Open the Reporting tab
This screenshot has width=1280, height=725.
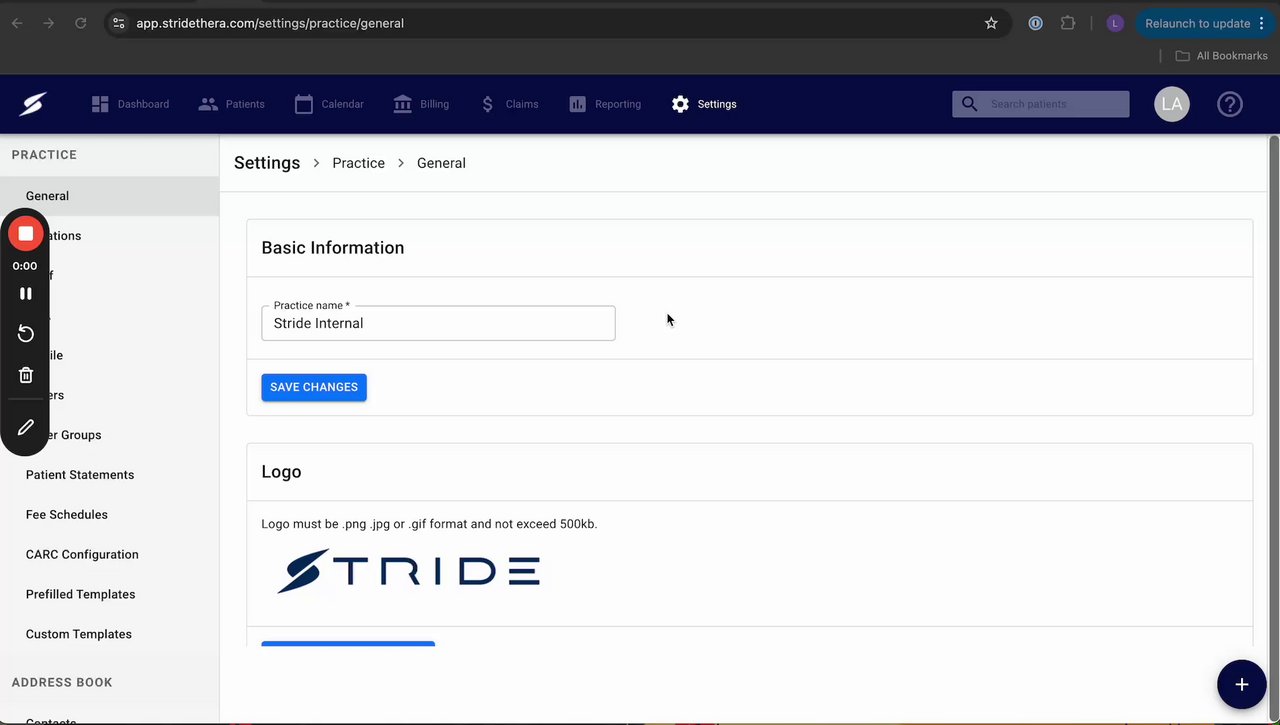click(x=605, y=104)
